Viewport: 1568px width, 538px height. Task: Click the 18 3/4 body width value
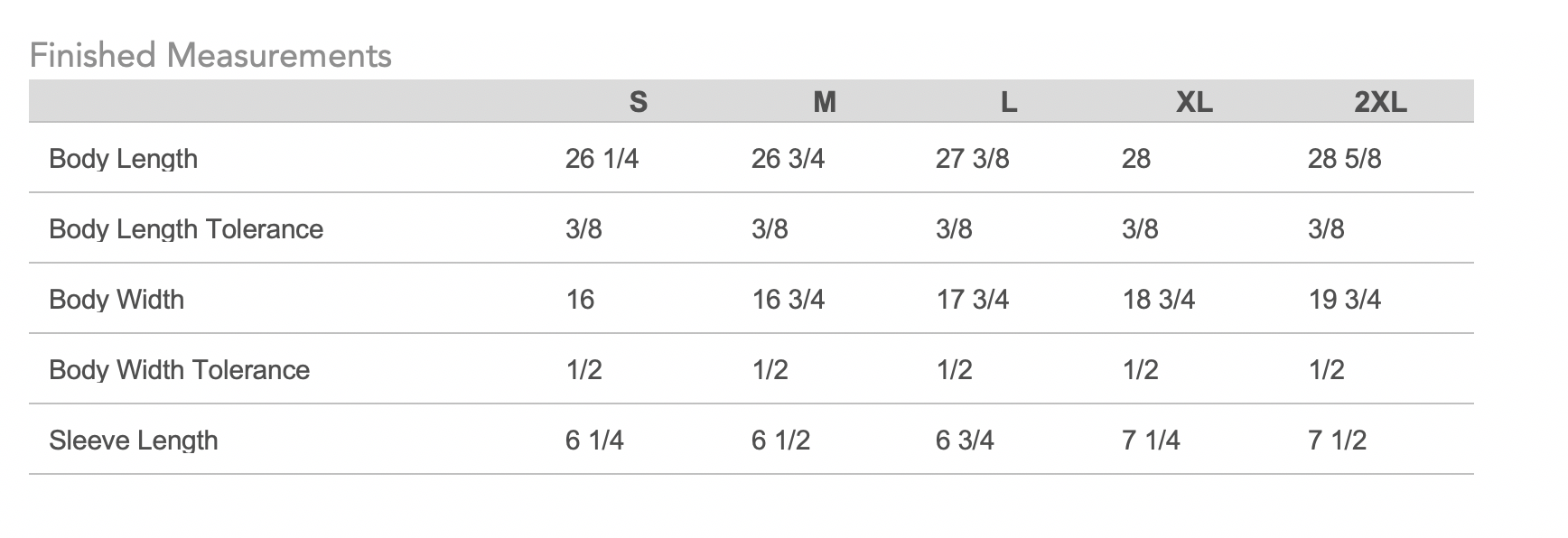click(x=1158, y=300)
